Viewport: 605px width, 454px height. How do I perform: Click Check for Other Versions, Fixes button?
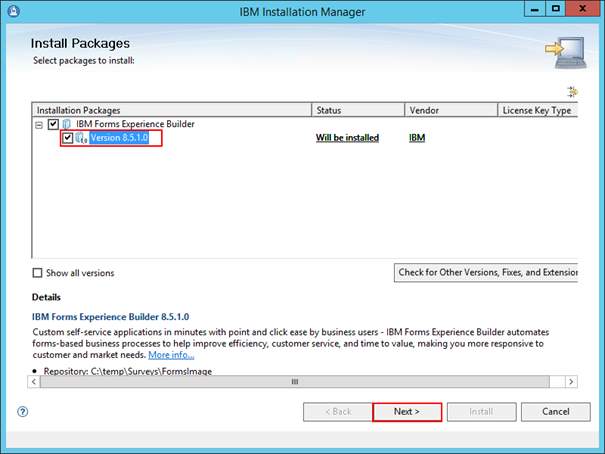point(488,272)
